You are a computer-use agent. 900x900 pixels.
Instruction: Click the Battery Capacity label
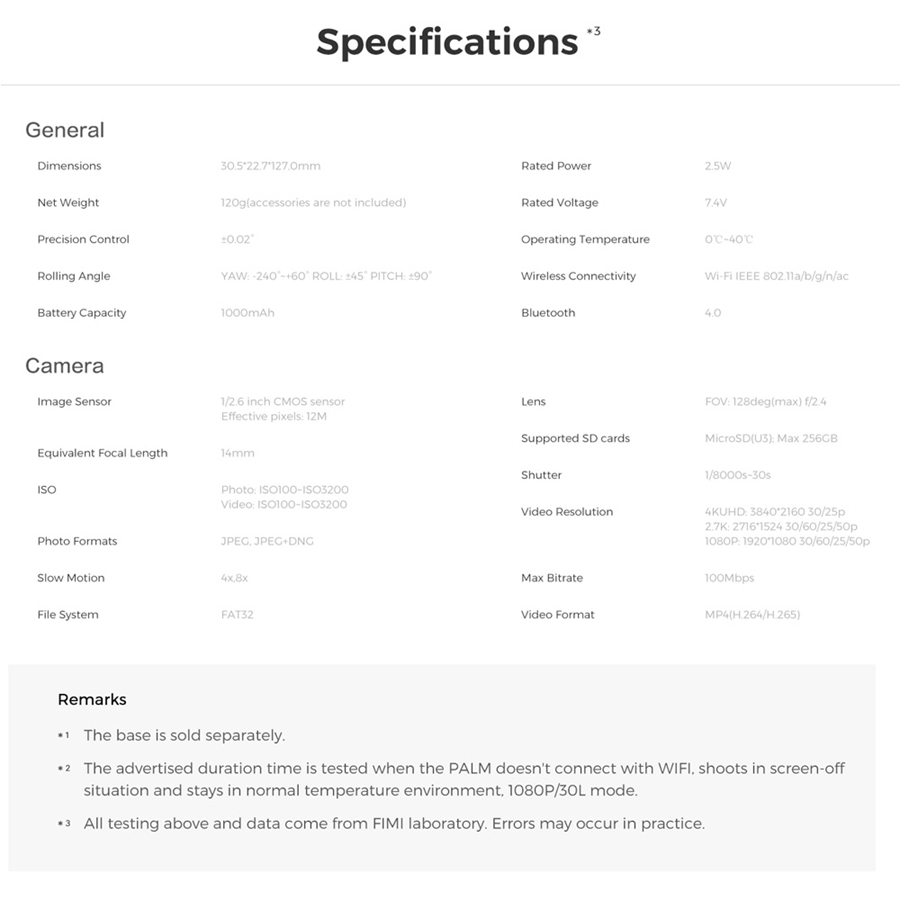coord(82,313)
